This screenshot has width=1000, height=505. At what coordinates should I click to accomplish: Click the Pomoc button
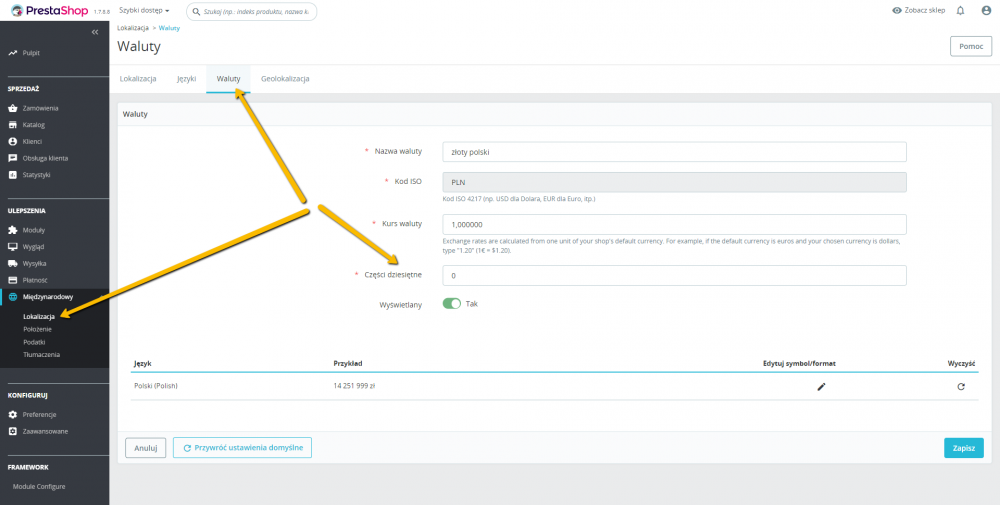tap(971, 47)
